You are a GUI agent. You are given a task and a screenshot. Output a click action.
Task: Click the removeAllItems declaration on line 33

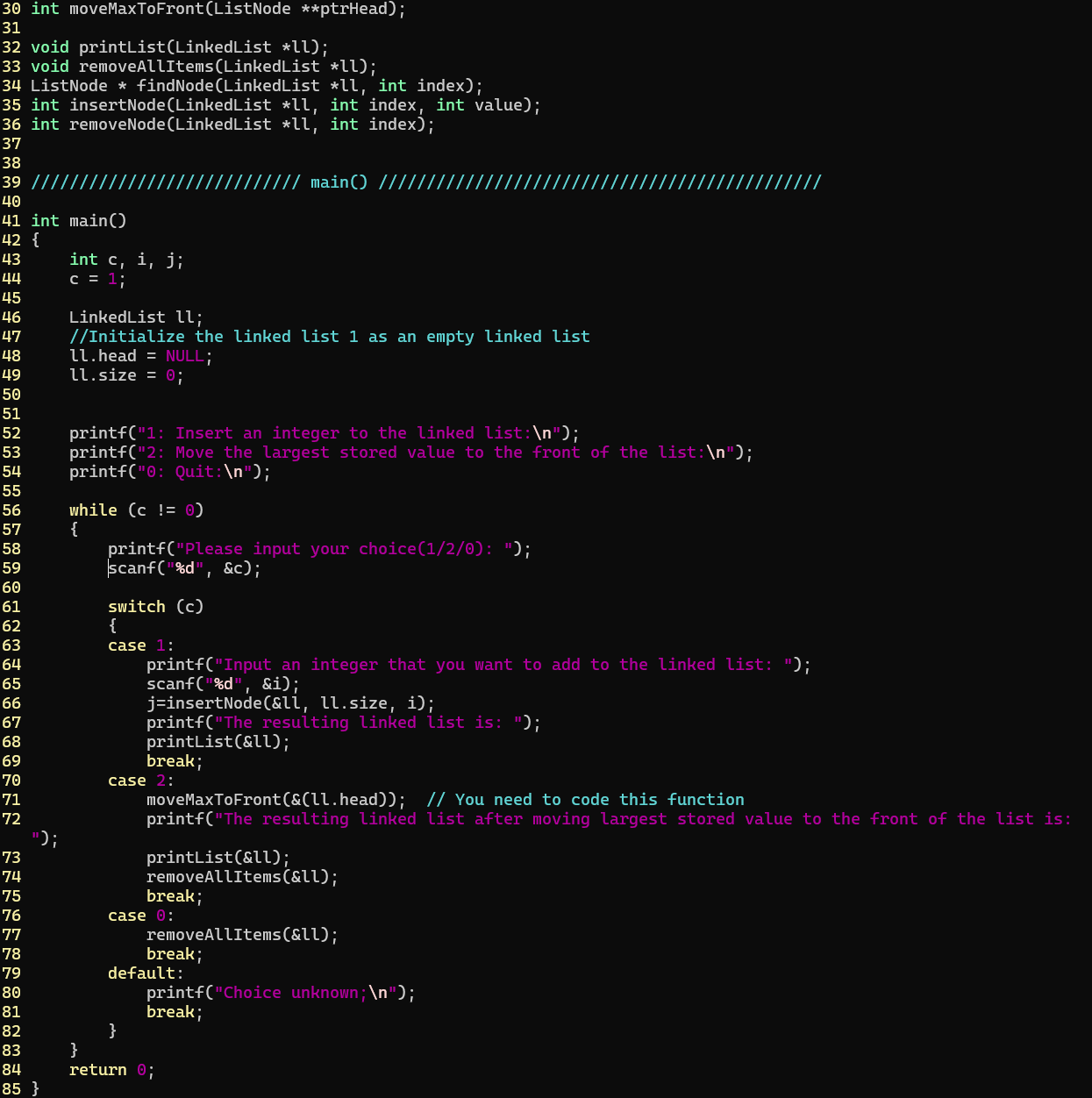[x=203, y=67]
